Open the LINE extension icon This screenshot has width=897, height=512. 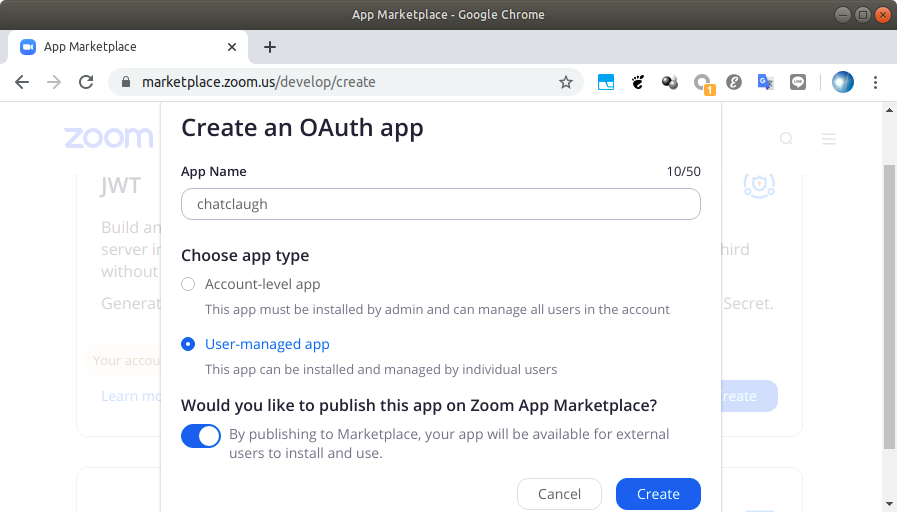(797, 82)
